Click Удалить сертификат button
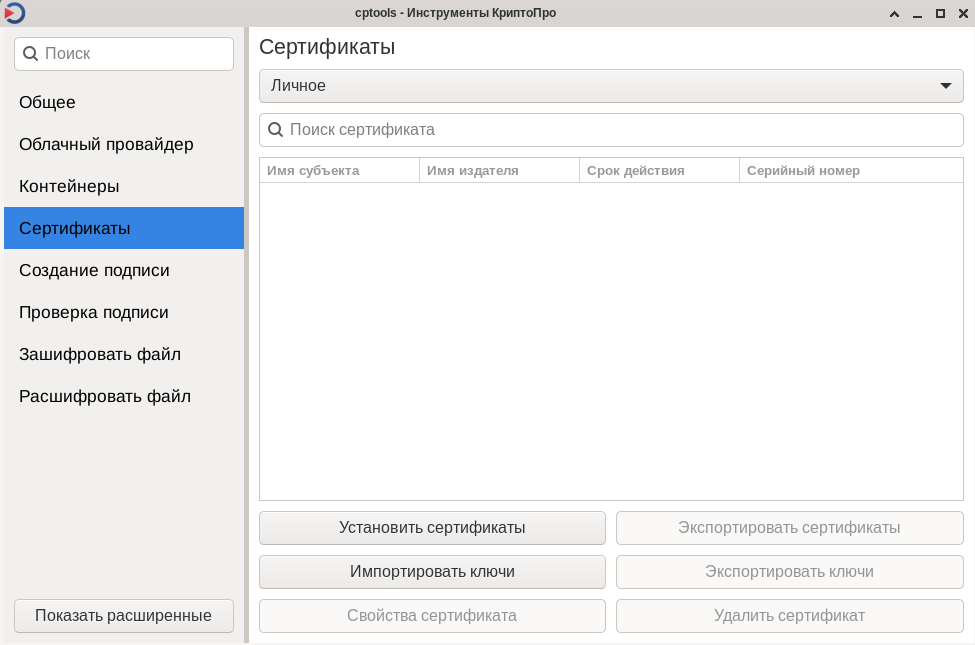Screen dimensions: 975x645 [790, 616]
